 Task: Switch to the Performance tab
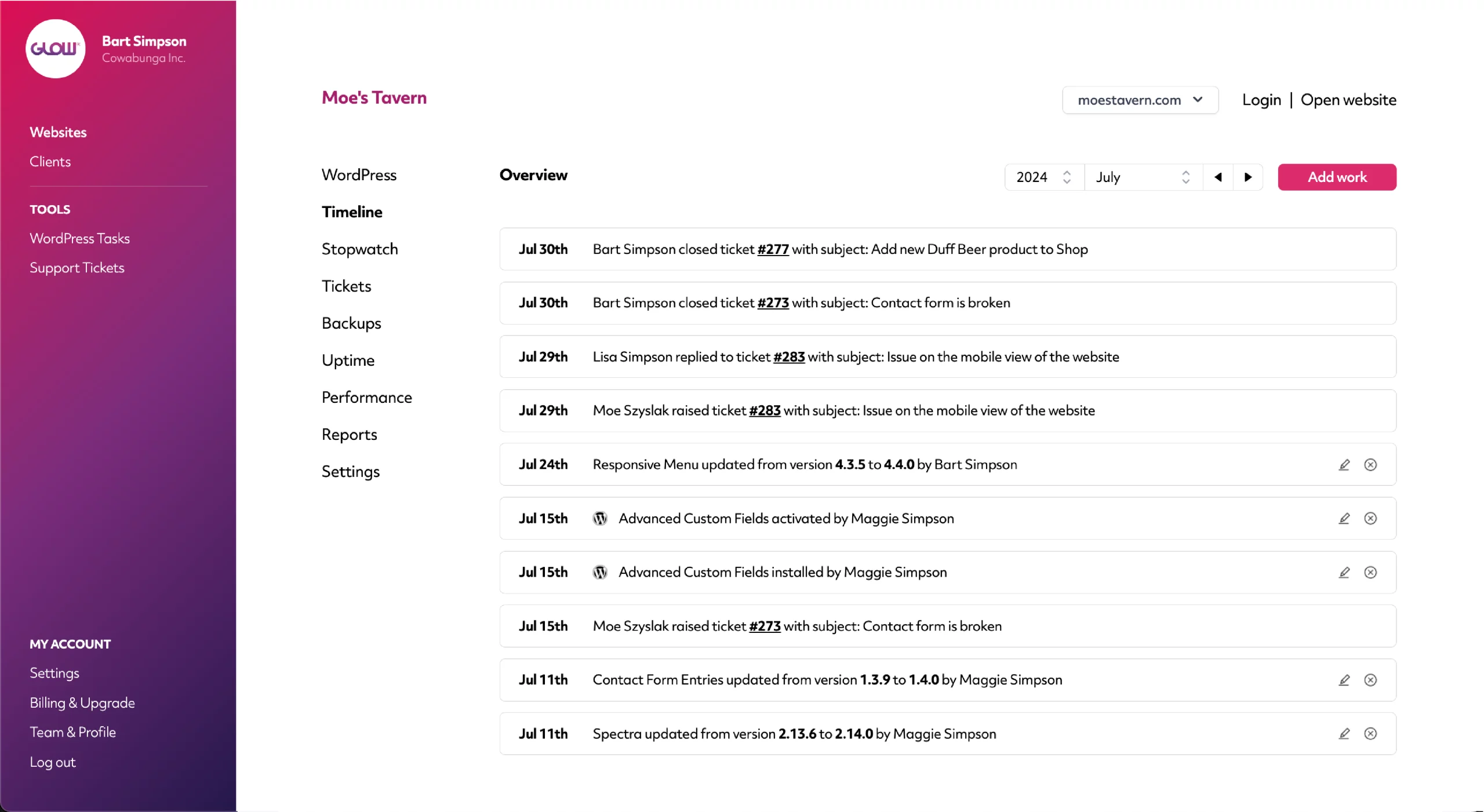click(x=366, y=397)
